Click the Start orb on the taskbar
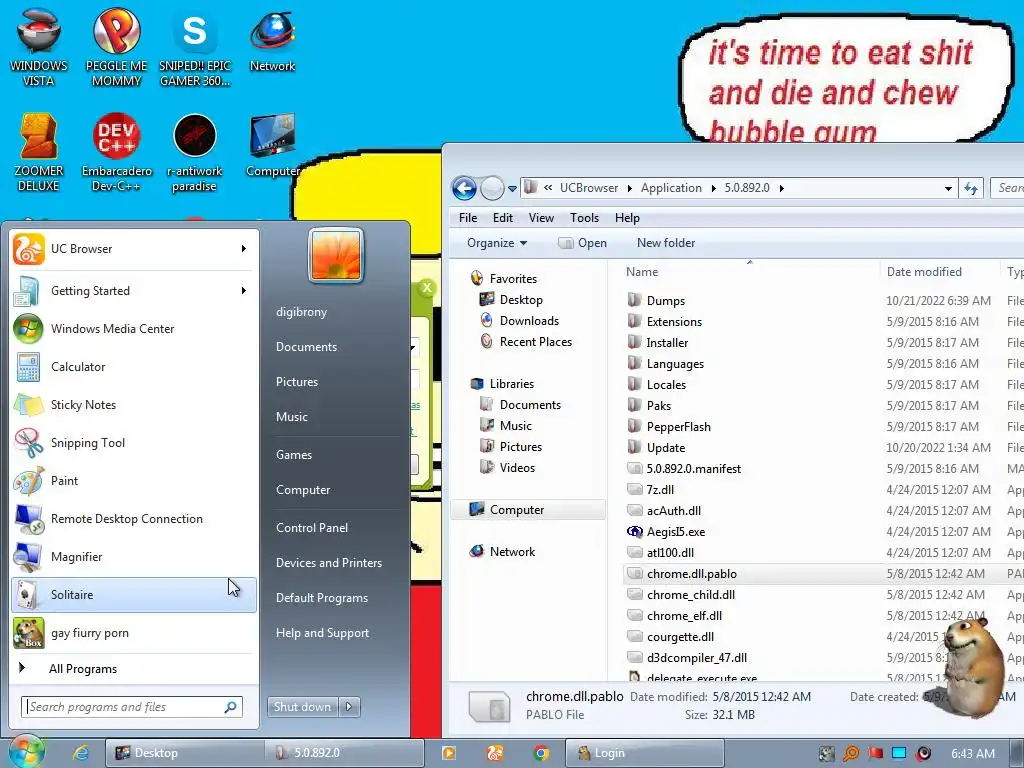 26,753
